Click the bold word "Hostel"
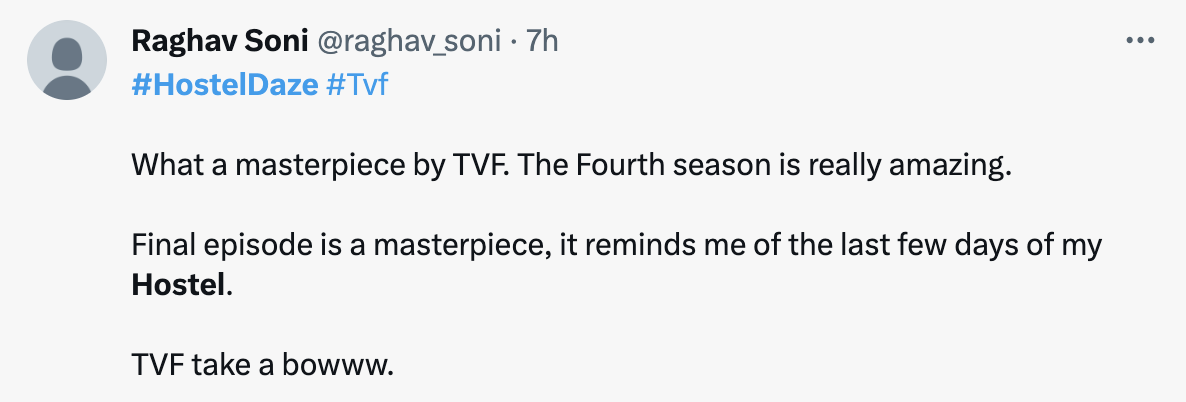1186x402 pixels. point(179,285)
